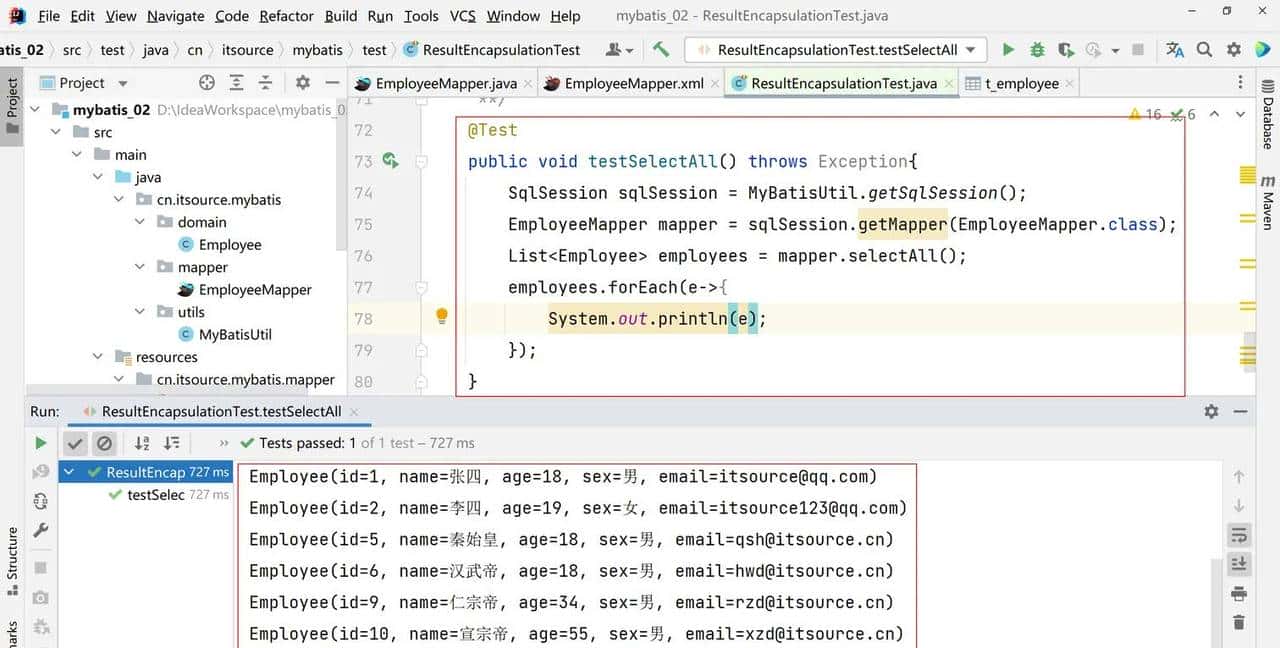Collapse the domain folder in project tree
Image resolution: width=1280 pixels, height=648 pixels.
140,222
